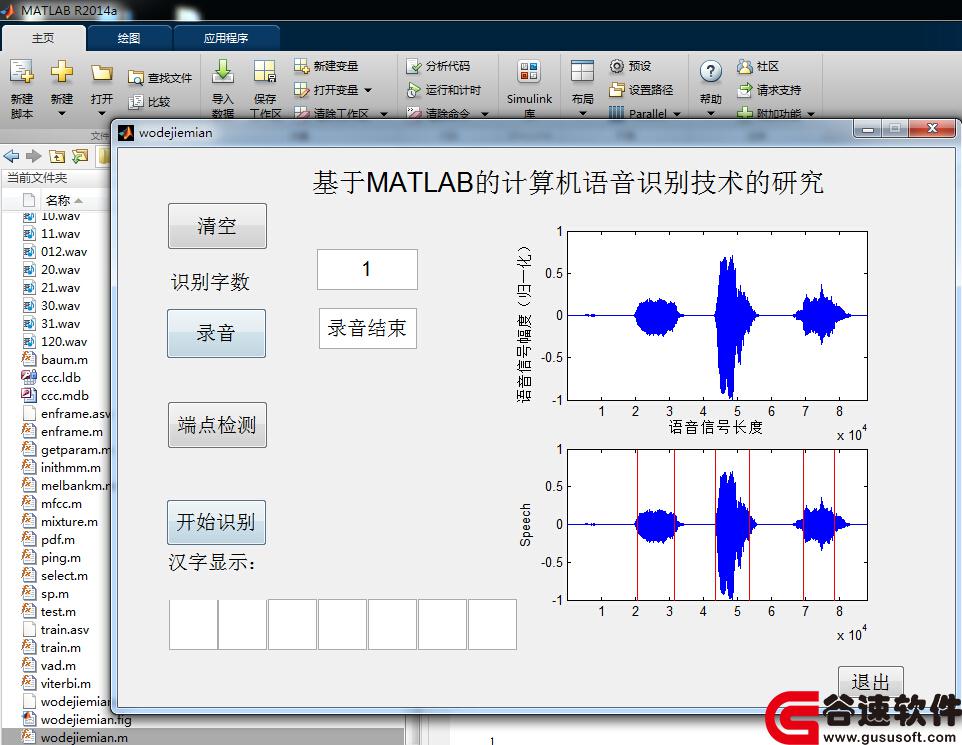Click the Help (帮助) question mark icon
This screenshot has height=745, width=962.
coord(710,72)
